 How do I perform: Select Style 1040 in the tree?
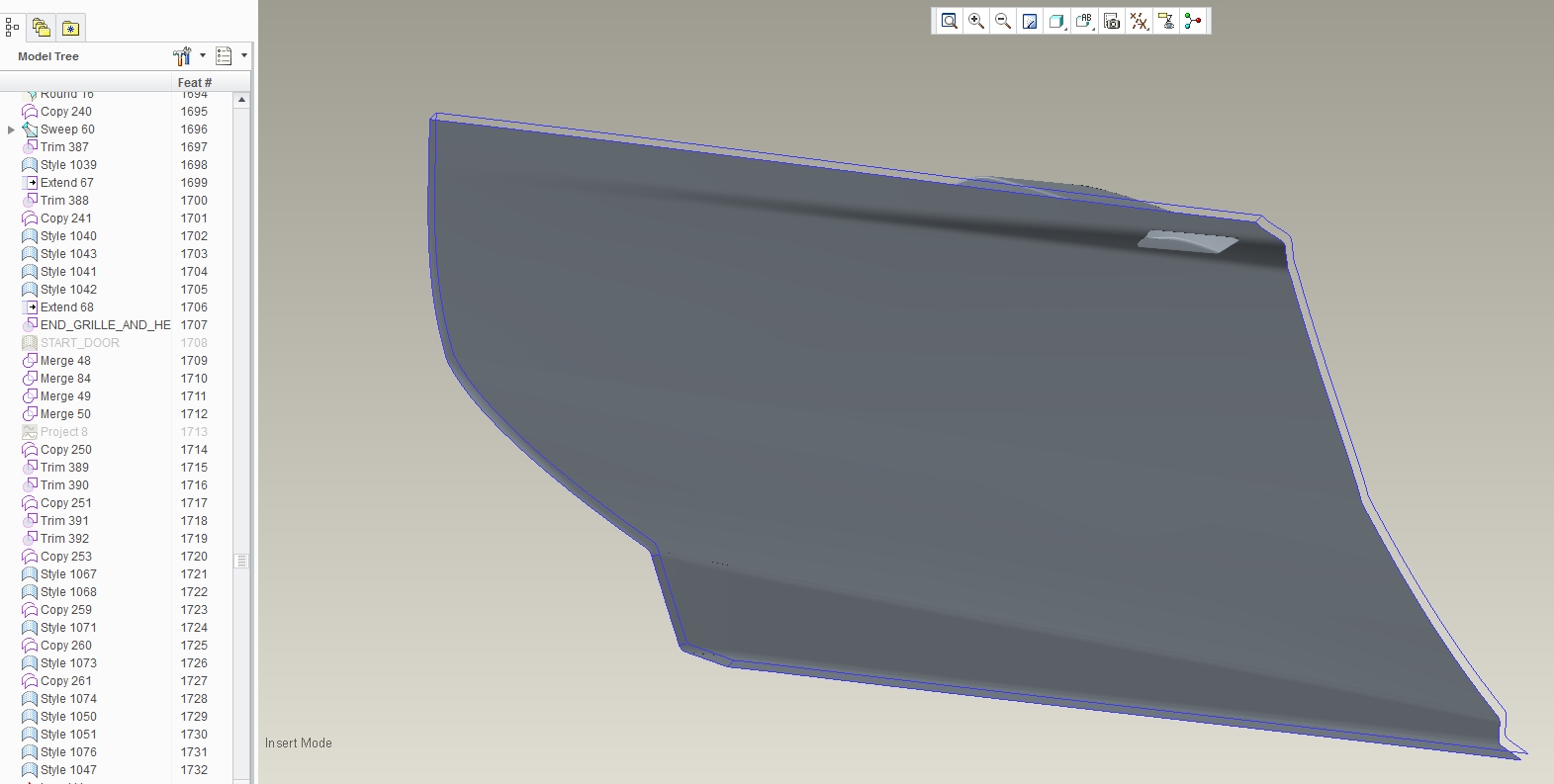(68, 236)
